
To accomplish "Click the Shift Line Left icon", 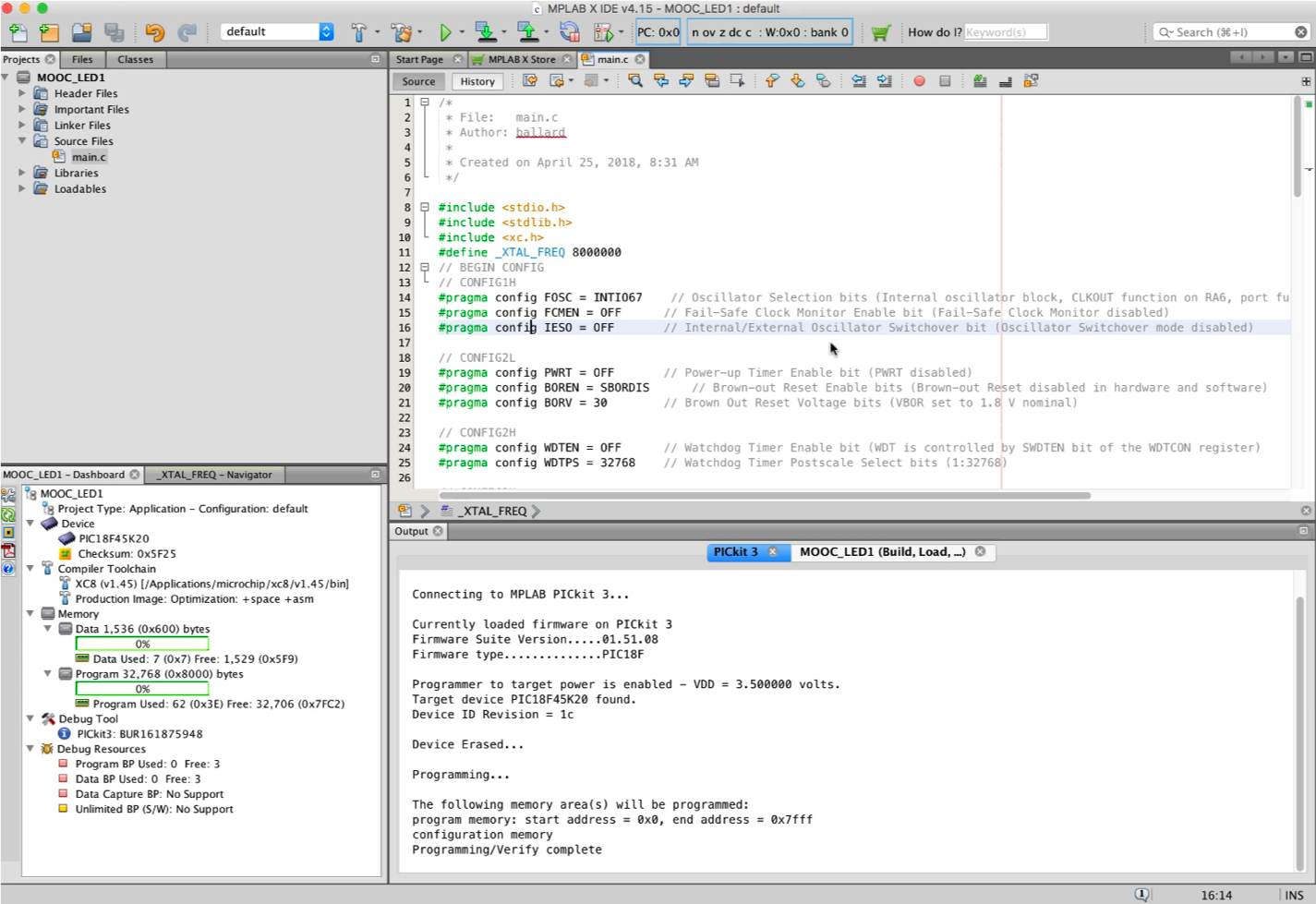I will point(859,81).
